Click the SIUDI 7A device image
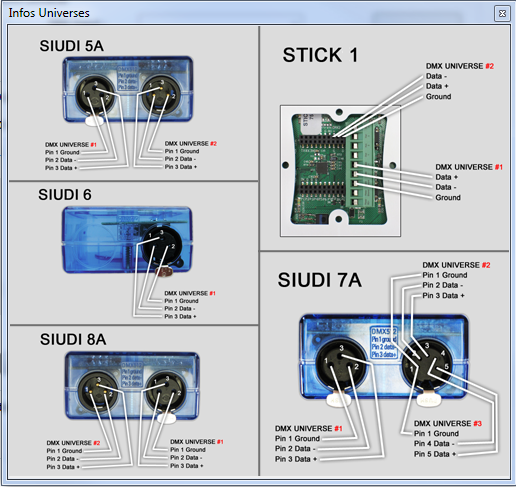The image size is (516, 487). 384,357
